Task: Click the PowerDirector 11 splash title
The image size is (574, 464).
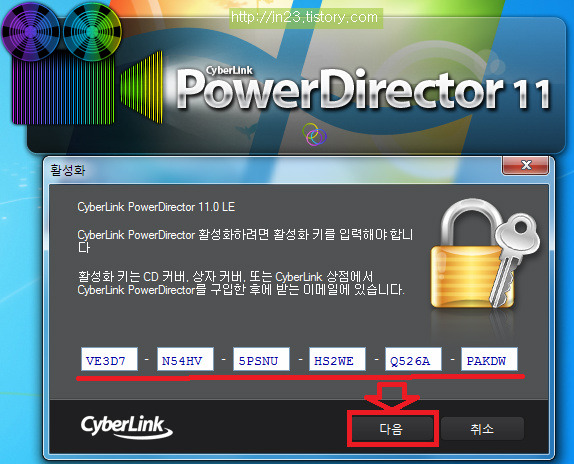Action: (x=363, y=90)
